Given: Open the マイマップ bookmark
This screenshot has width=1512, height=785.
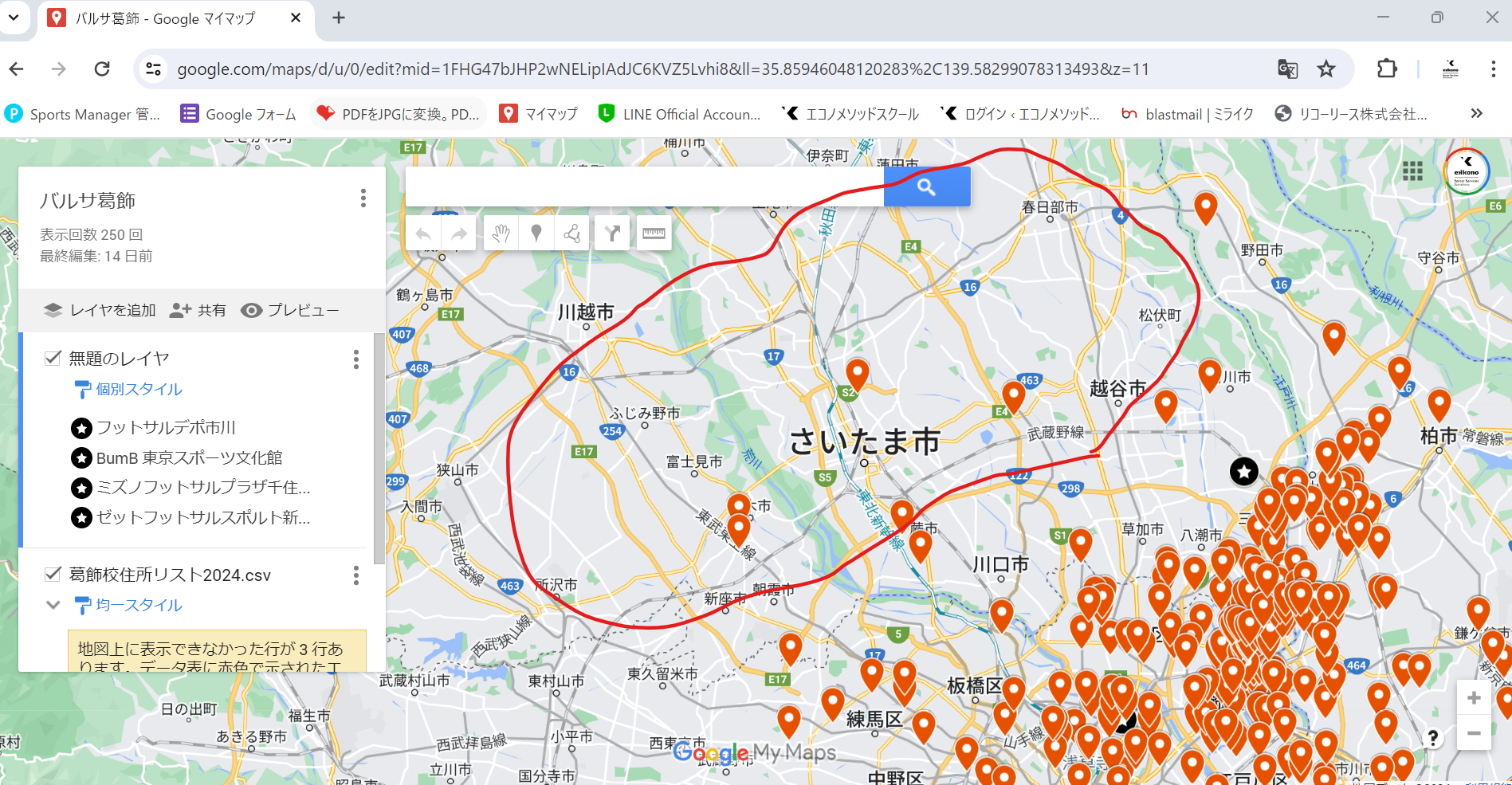Looking at the screenshot, I should coord(538,114).
